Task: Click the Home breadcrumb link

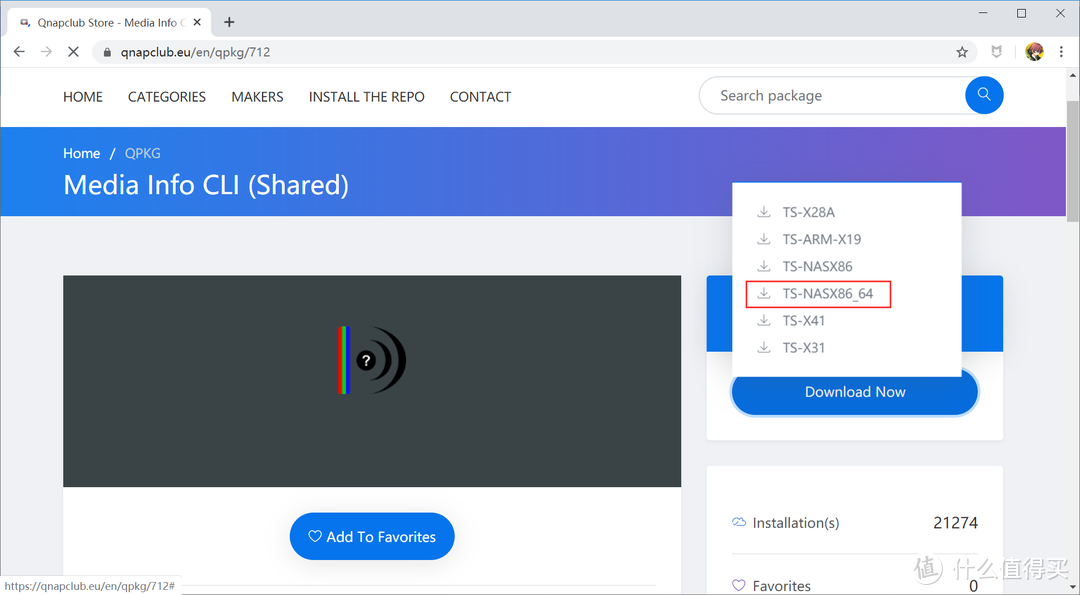Action: [81, 153]
